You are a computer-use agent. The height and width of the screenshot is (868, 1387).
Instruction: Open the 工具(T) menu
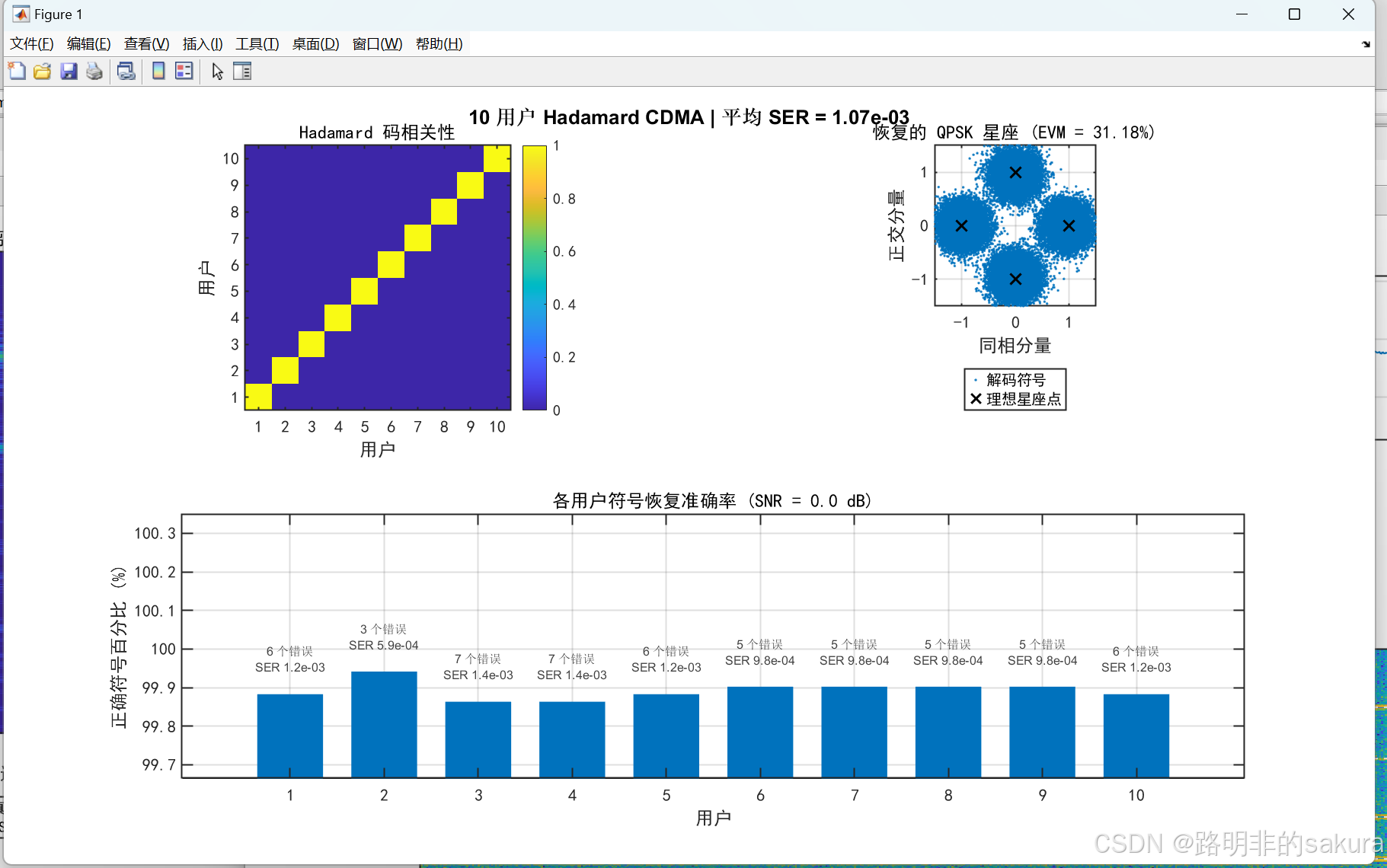(257, 44)
